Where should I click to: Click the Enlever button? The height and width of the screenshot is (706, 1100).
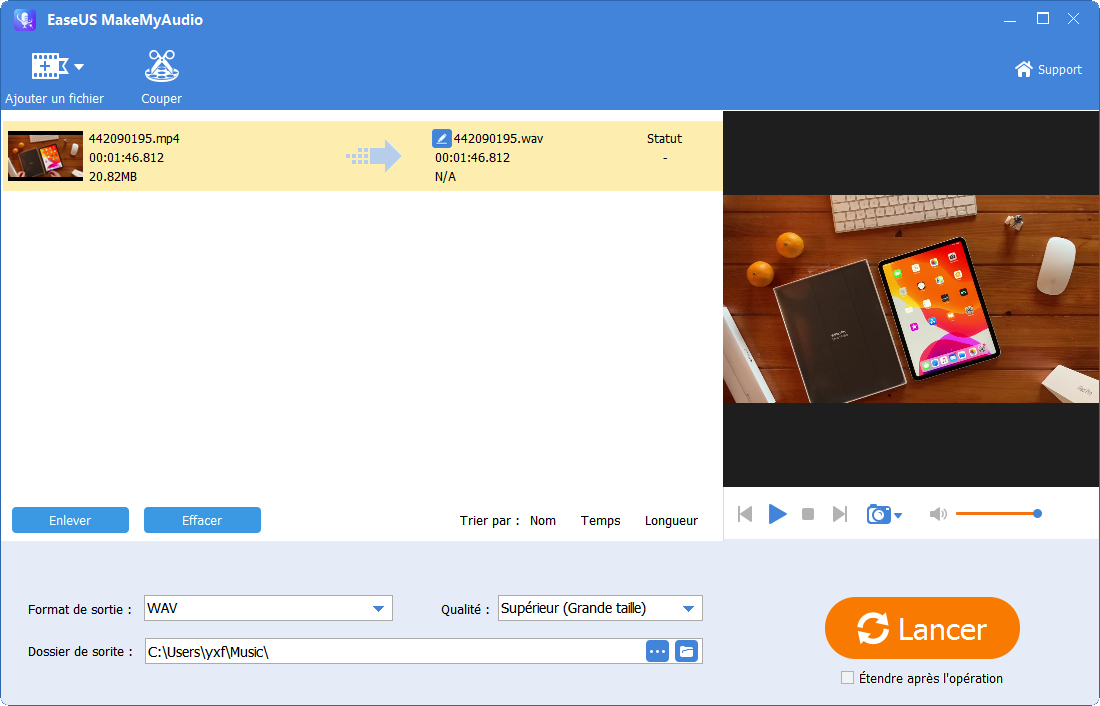point(70,520)
